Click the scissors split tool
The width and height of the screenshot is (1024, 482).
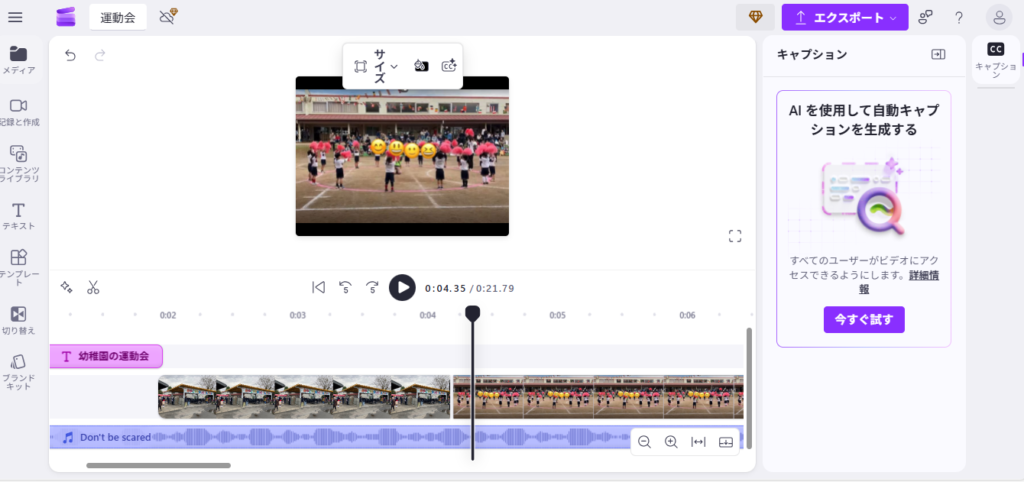click(93, 287)
